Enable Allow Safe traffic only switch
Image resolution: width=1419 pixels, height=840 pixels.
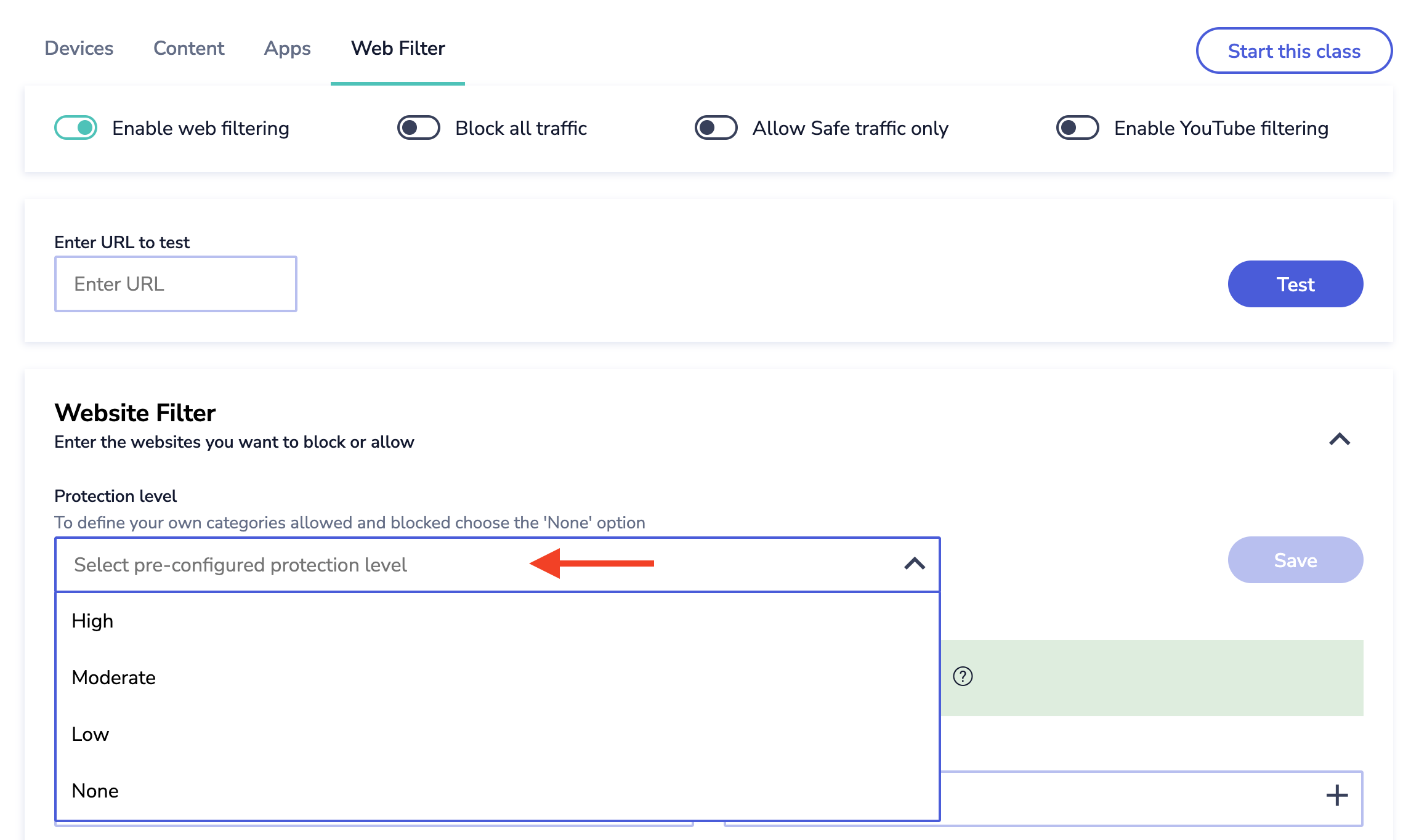716,128
